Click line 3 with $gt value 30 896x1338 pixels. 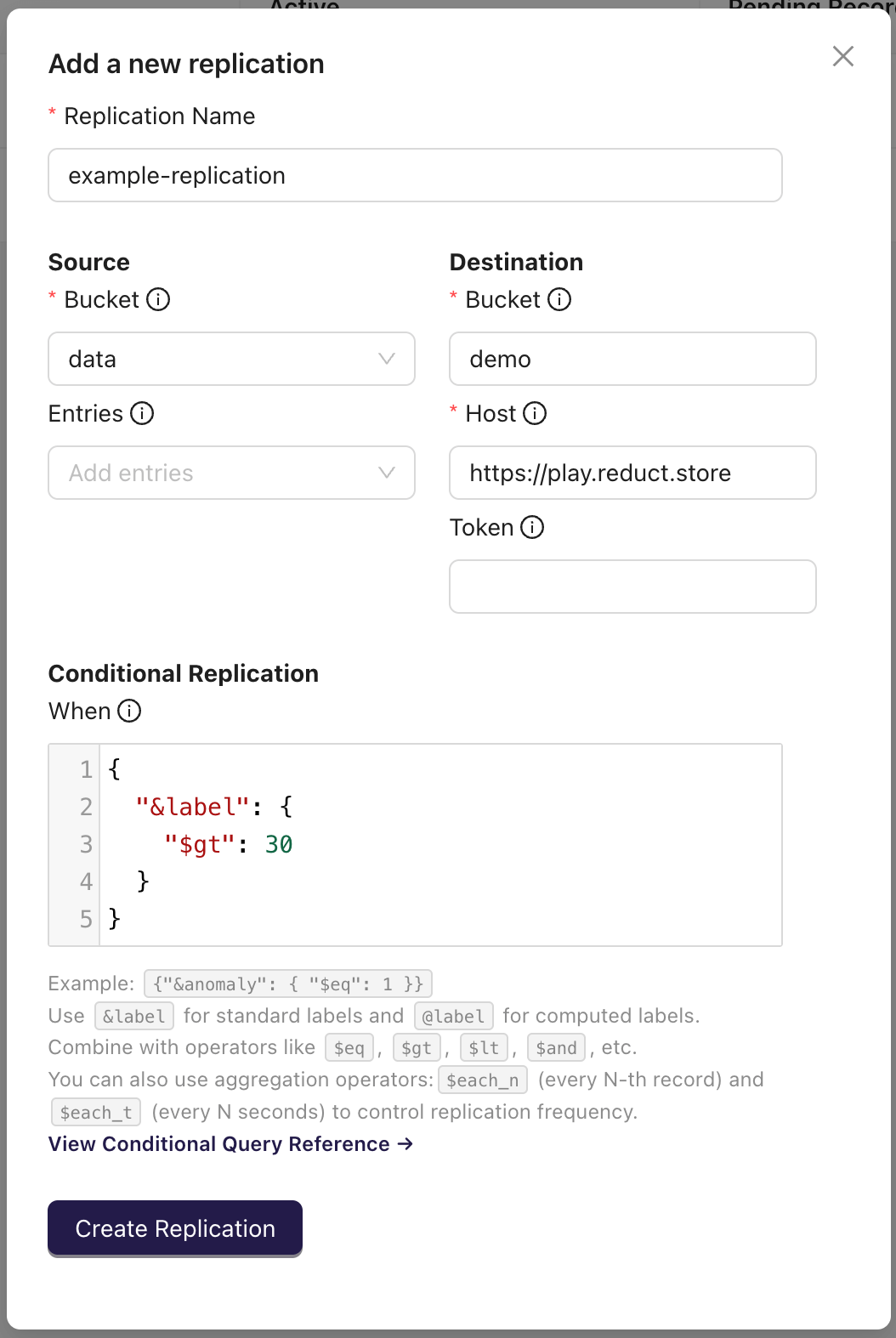point(230,844)
